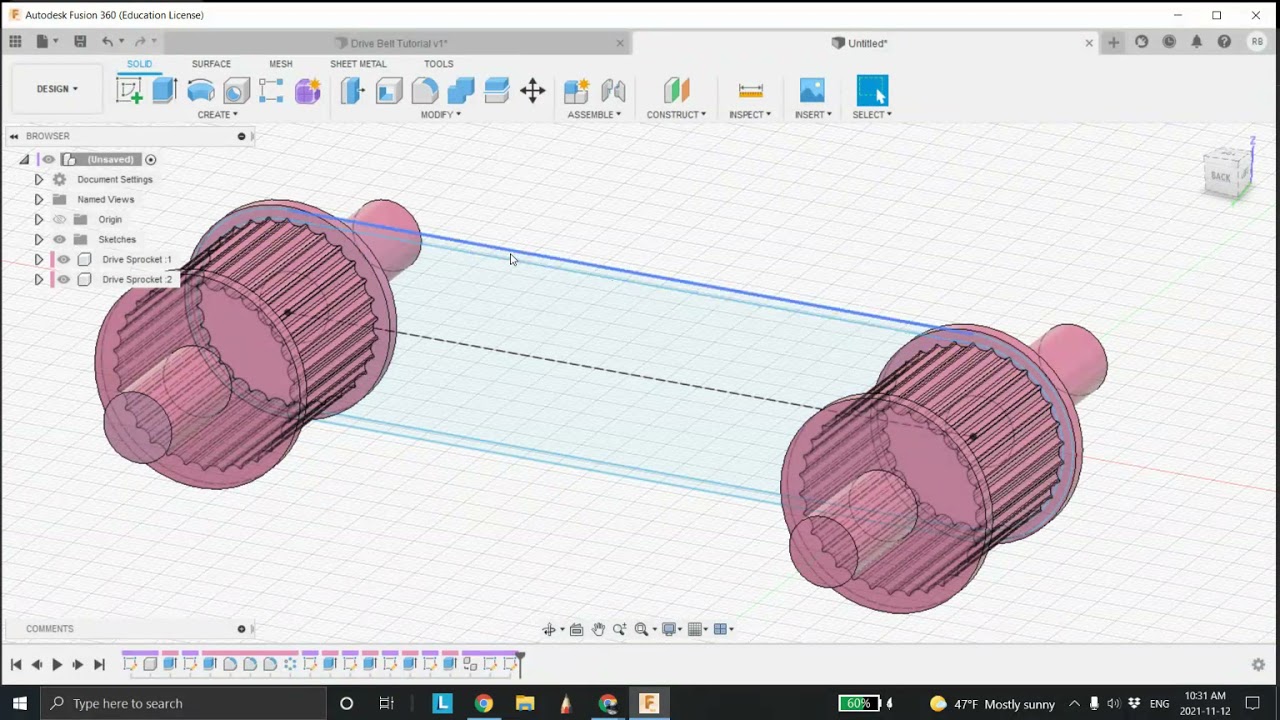
Task: Expand the Drive Sprocket:1 node
Action: tap(38, 259)
